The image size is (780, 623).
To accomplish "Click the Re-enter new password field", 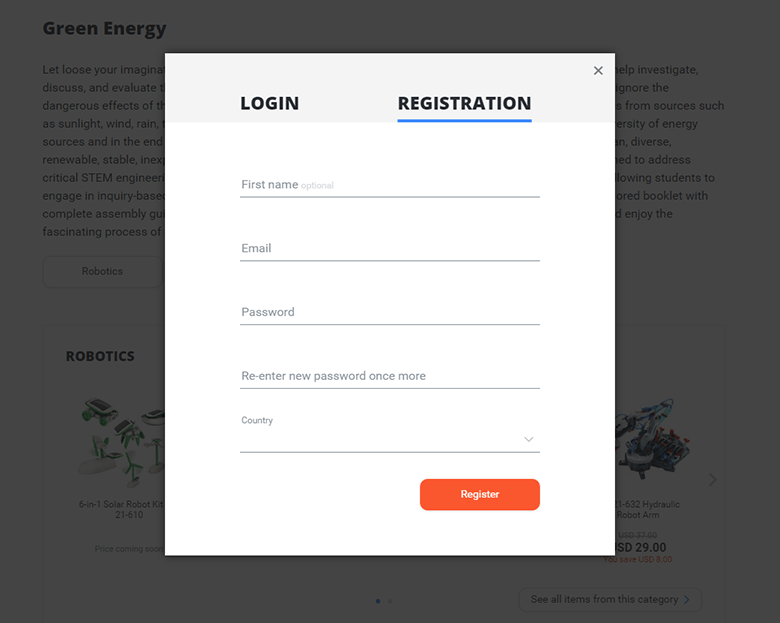I will tap(390, 376).
